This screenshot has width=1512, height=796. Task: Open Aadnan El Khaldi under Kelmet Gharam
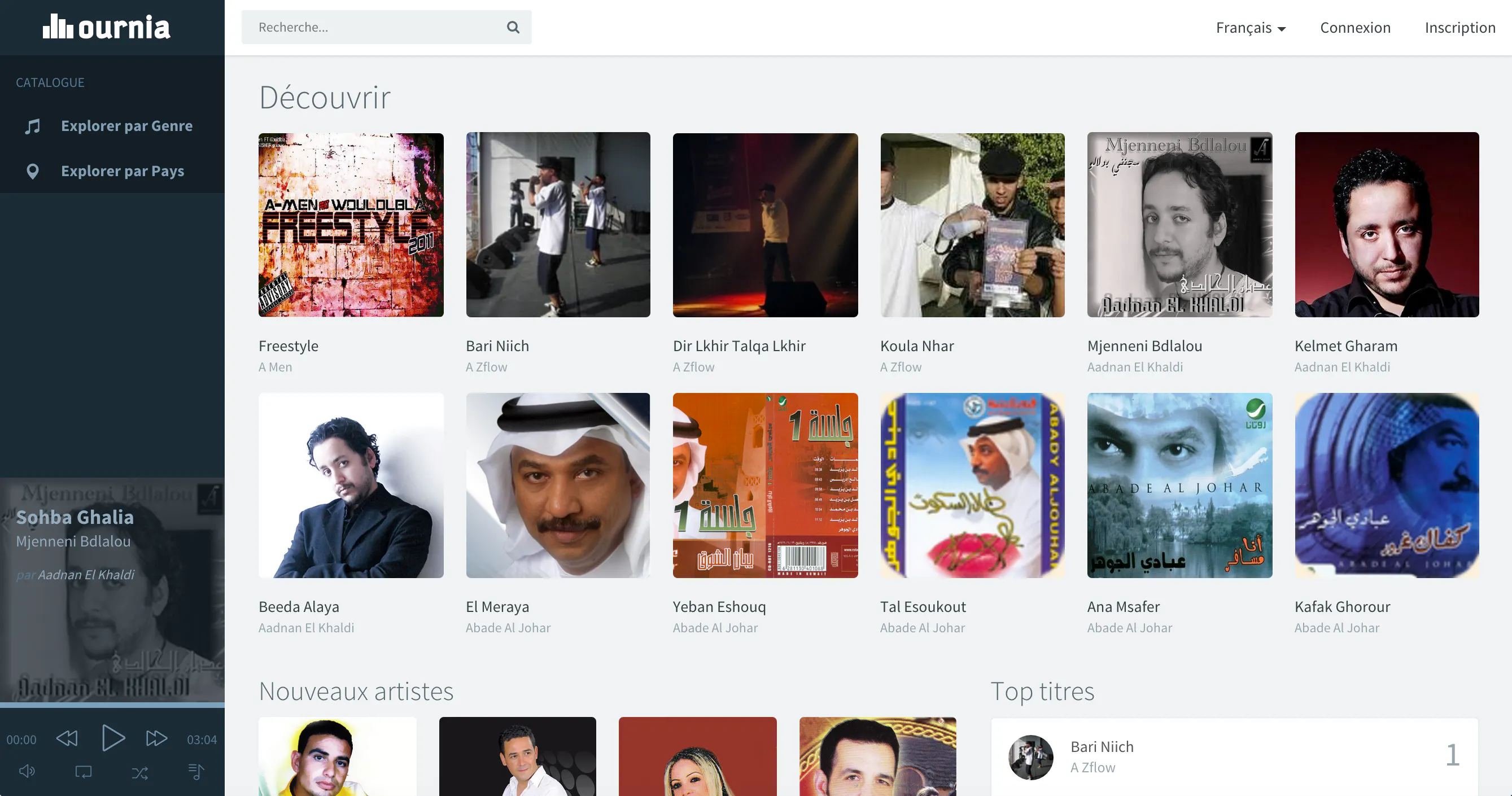[x=1343, y=367]
